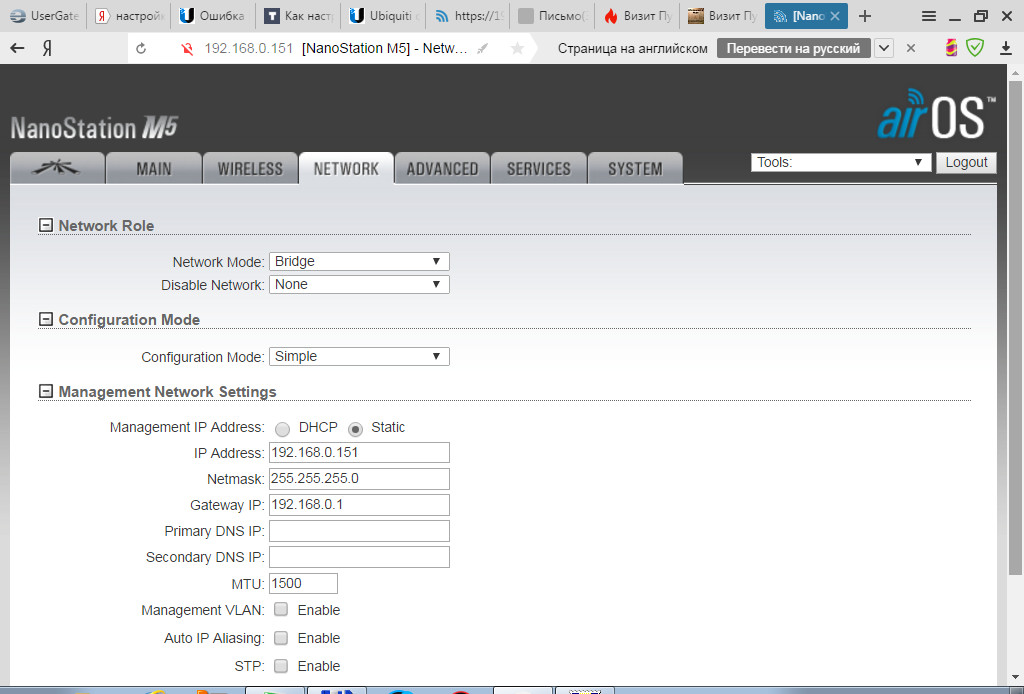Image resolution: width=1024 pixels, height=694 pixels.
Task: Dismiss the translation bar
Action: (911, 48)
